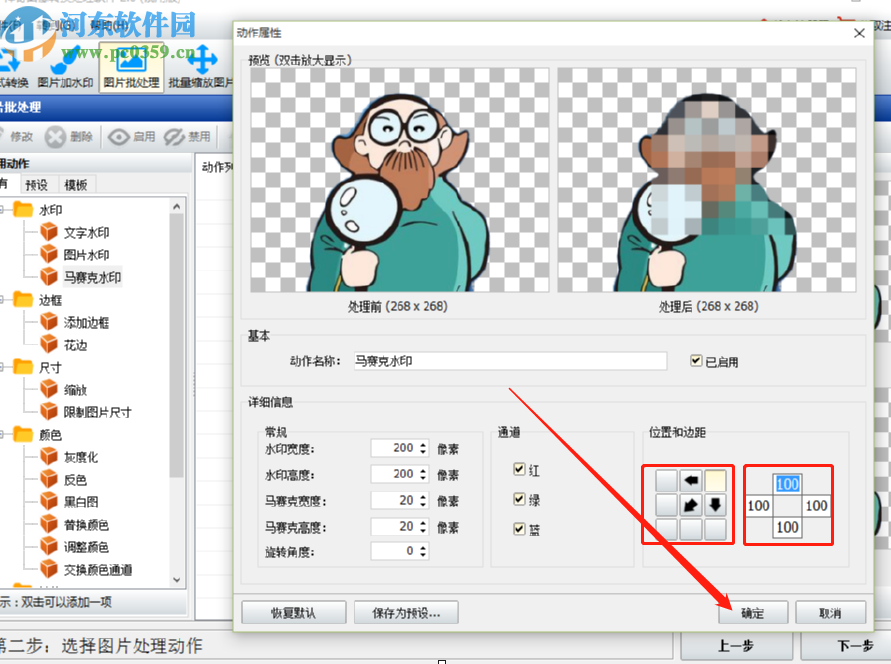The height and width of the screenshot is (664, 891).
Task: Click the down-arrow position button
Action: pos(715,504)
